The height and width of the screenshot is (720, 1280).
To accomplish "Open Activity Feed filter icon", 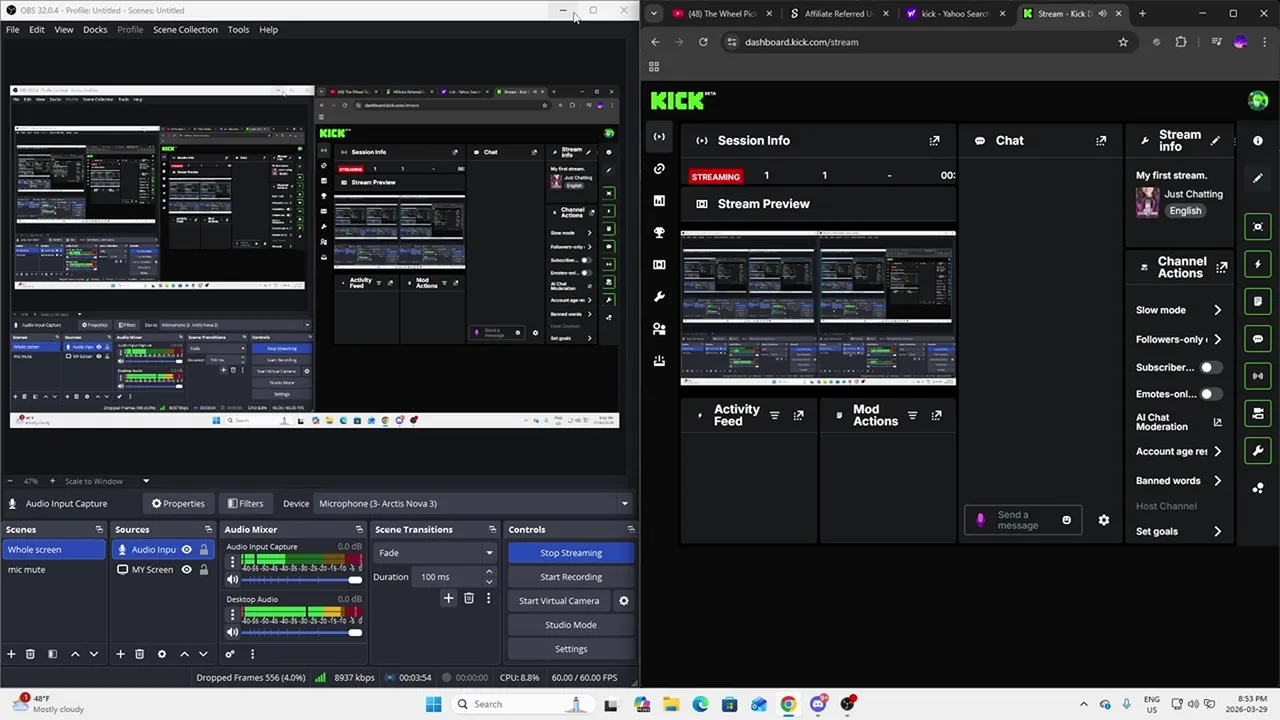I will 774,415.
